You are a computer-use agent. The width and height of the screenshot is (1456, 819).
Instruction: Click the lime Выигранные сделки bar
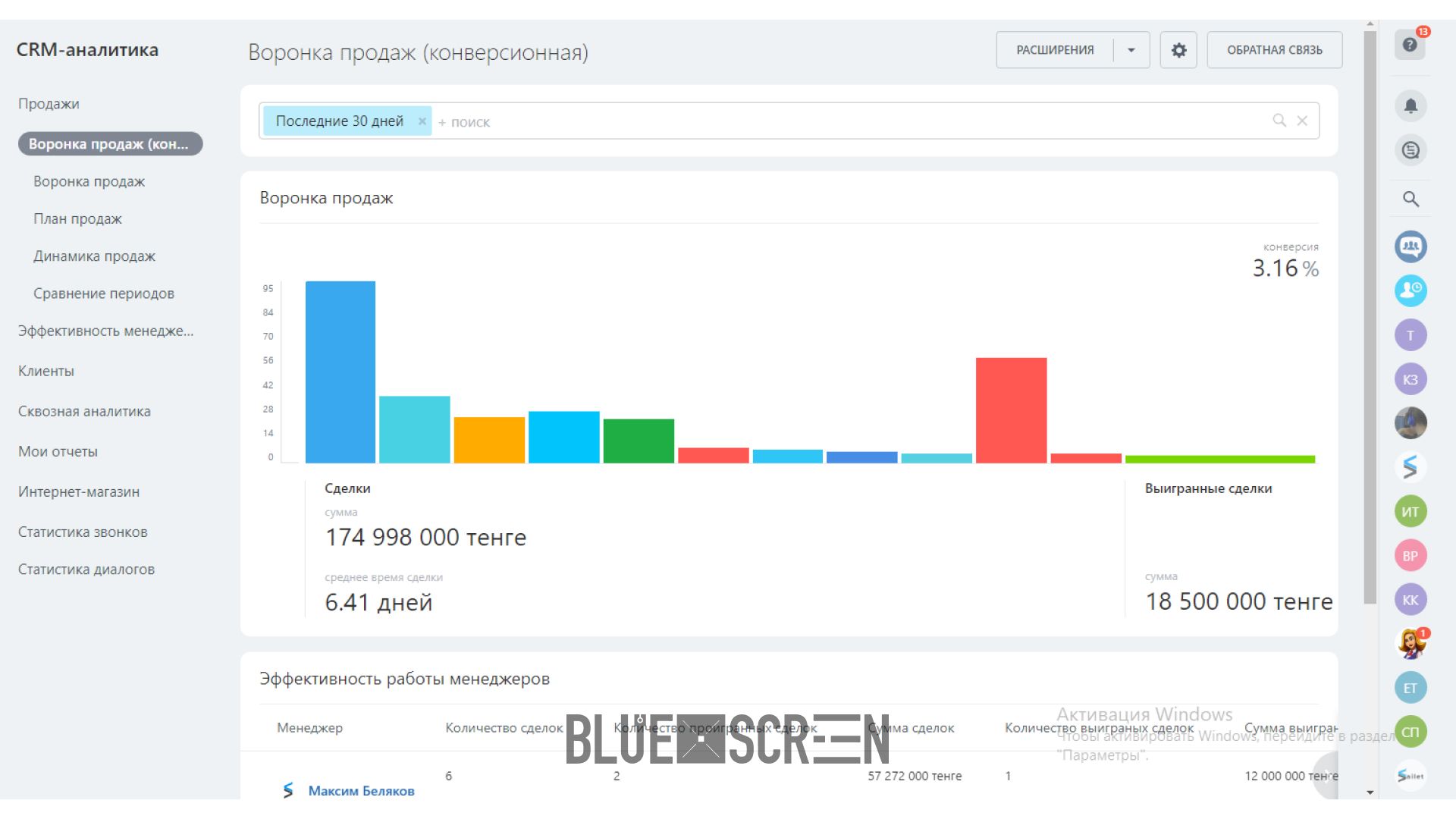pyautogui.click(x=1220, y=459)
